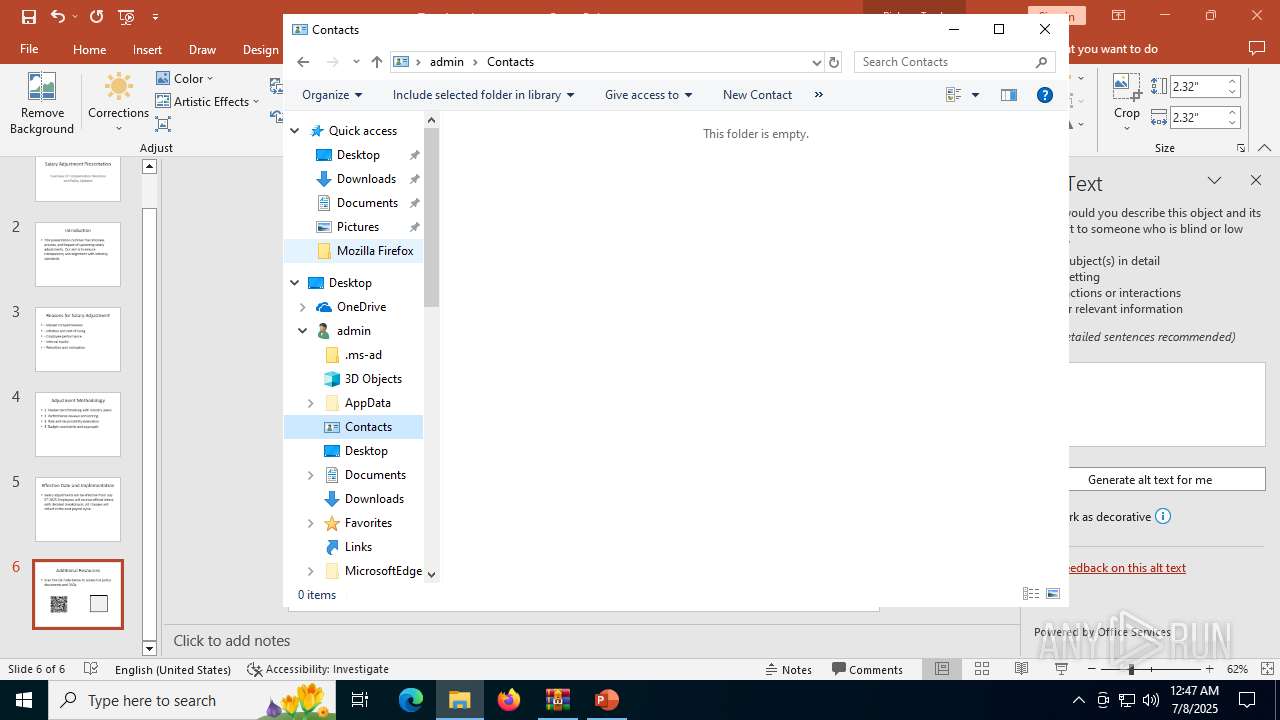Close the Alt Text pane
Viewport: 1280px width, 720px height.
pos(1256,180)
